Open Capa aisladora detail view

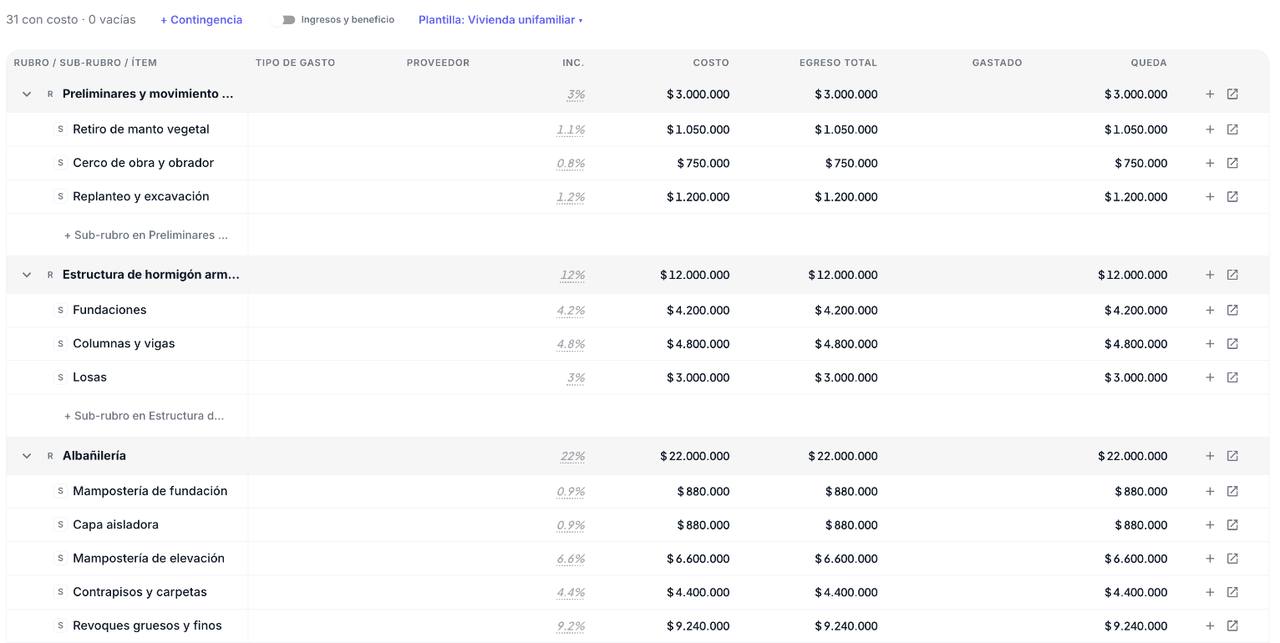[1232, 525]
